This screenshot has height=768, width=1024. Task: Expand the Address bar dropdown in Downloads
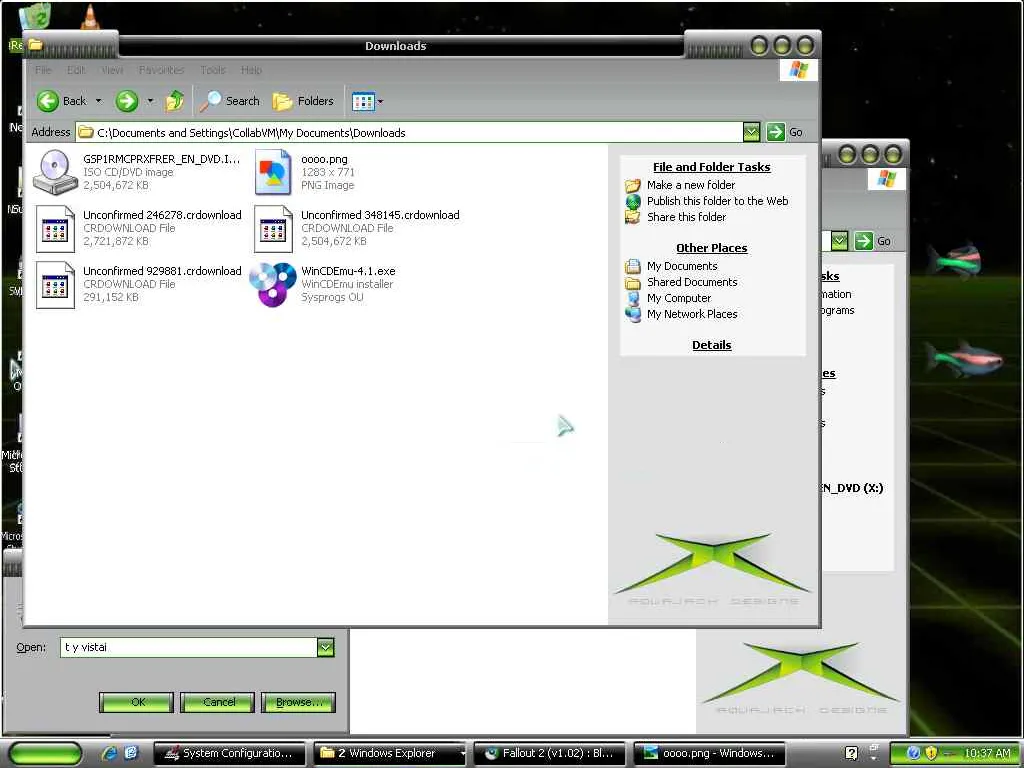point(751,133)
